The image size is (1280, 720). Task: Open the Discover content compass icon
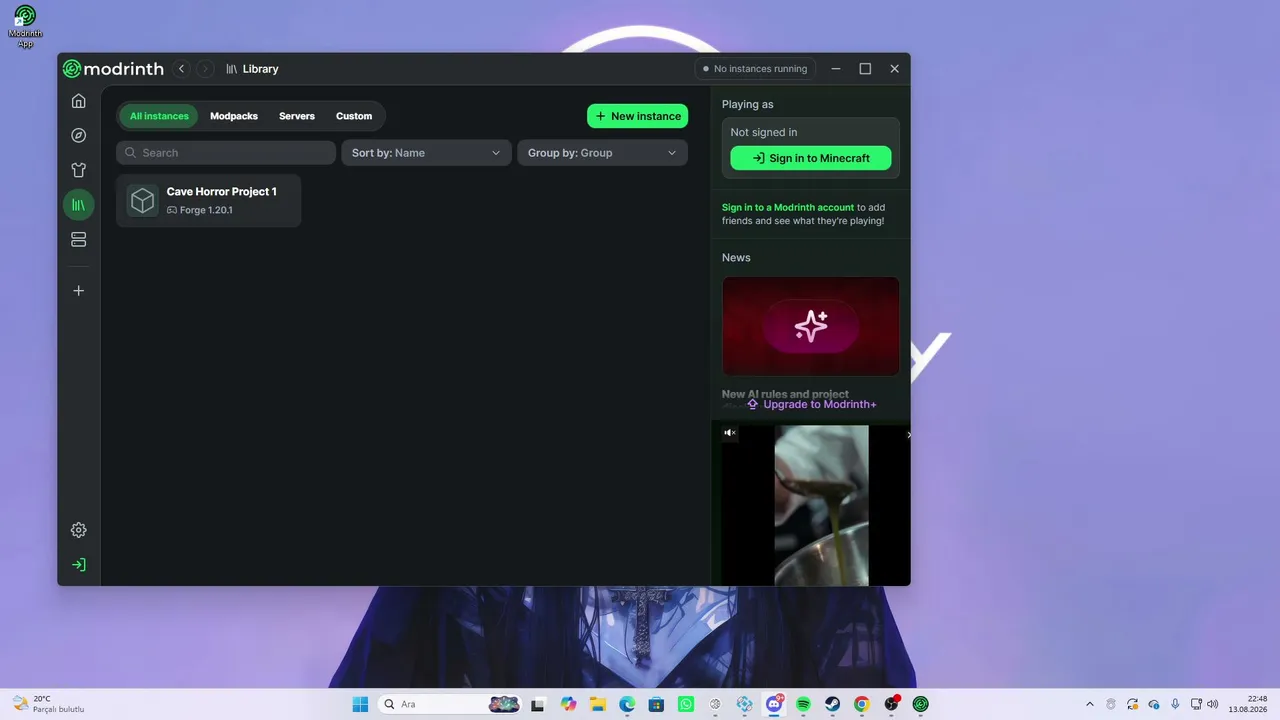pos(79,135)
